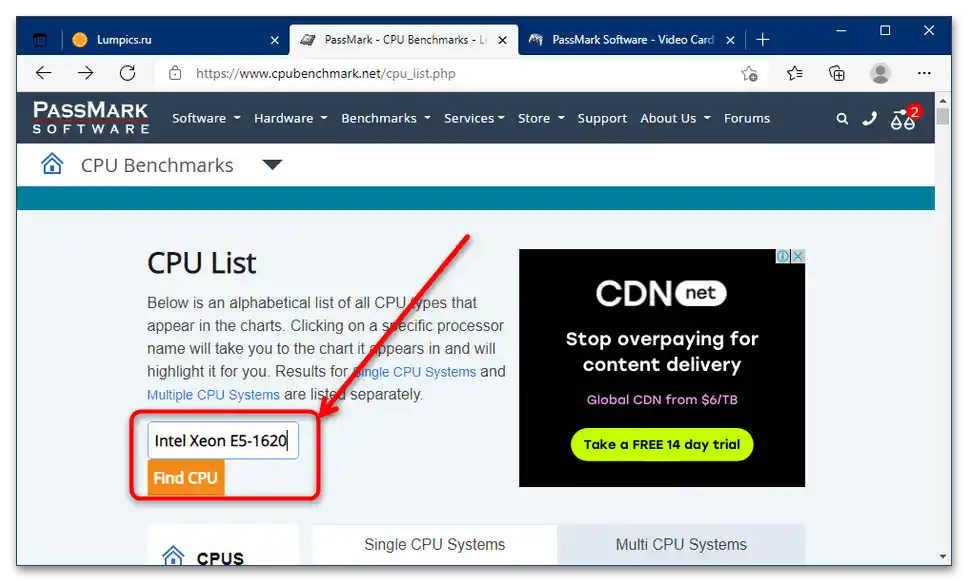Open the browser Settings and more menu

point(924,73)
